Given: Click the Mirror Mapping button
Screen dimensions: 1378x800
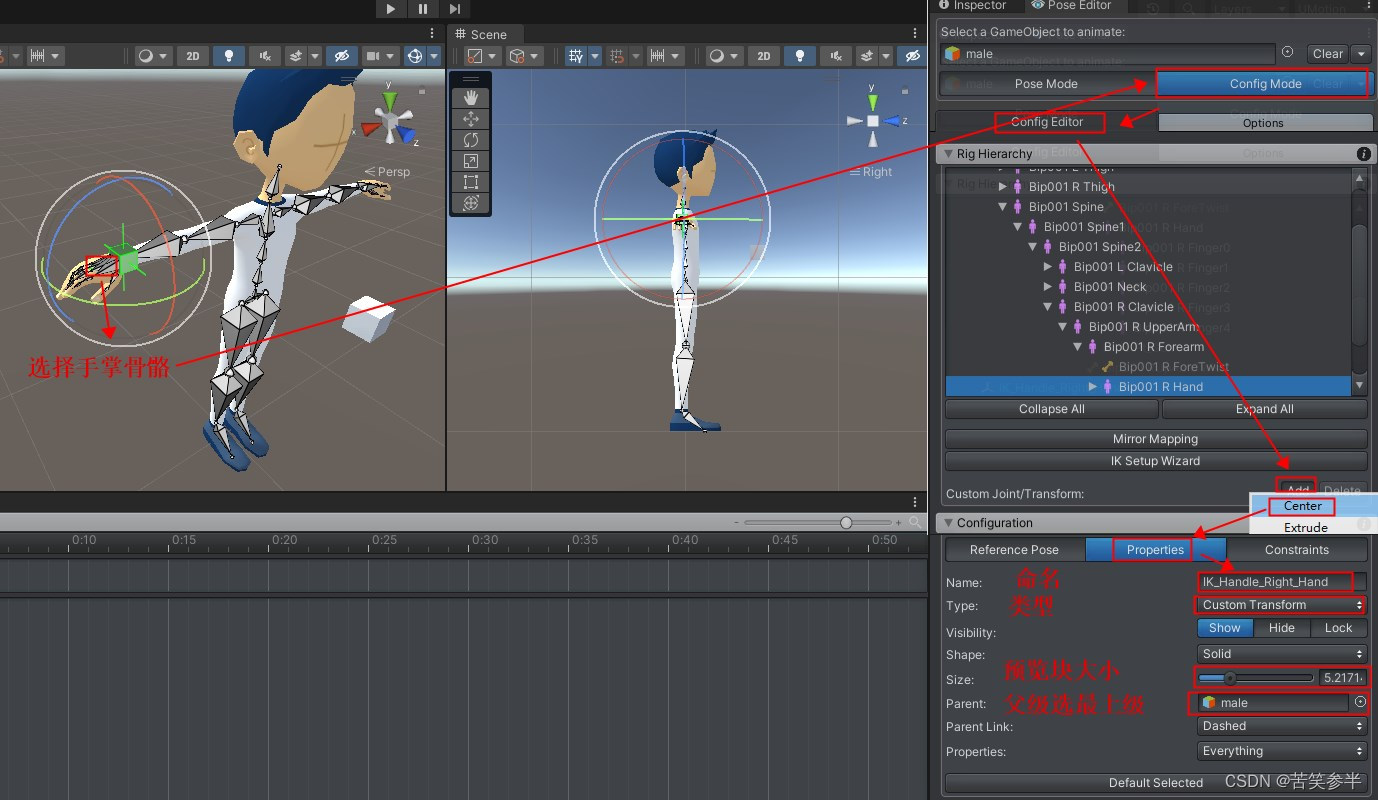Looking at the screenshot, I should pos(1155,438).
